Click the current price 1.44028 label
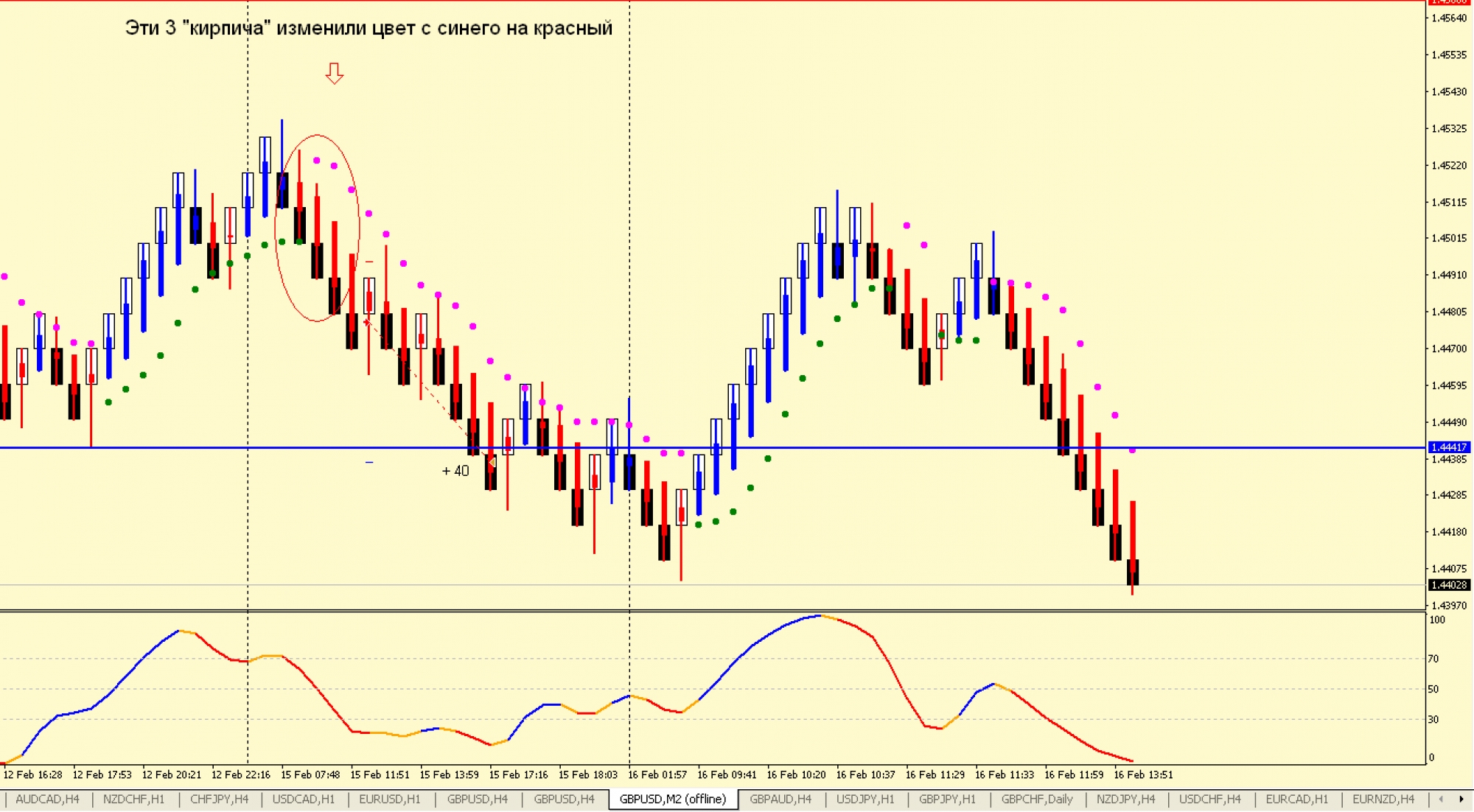The height and width of the screenshot is (812, 1474). point(1448,585)
